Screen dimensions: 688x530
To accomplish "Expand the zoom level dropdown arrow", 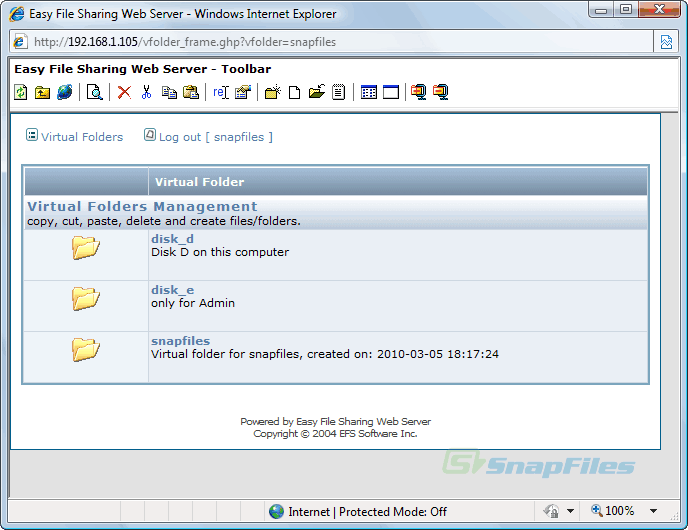I will (653, 511).
